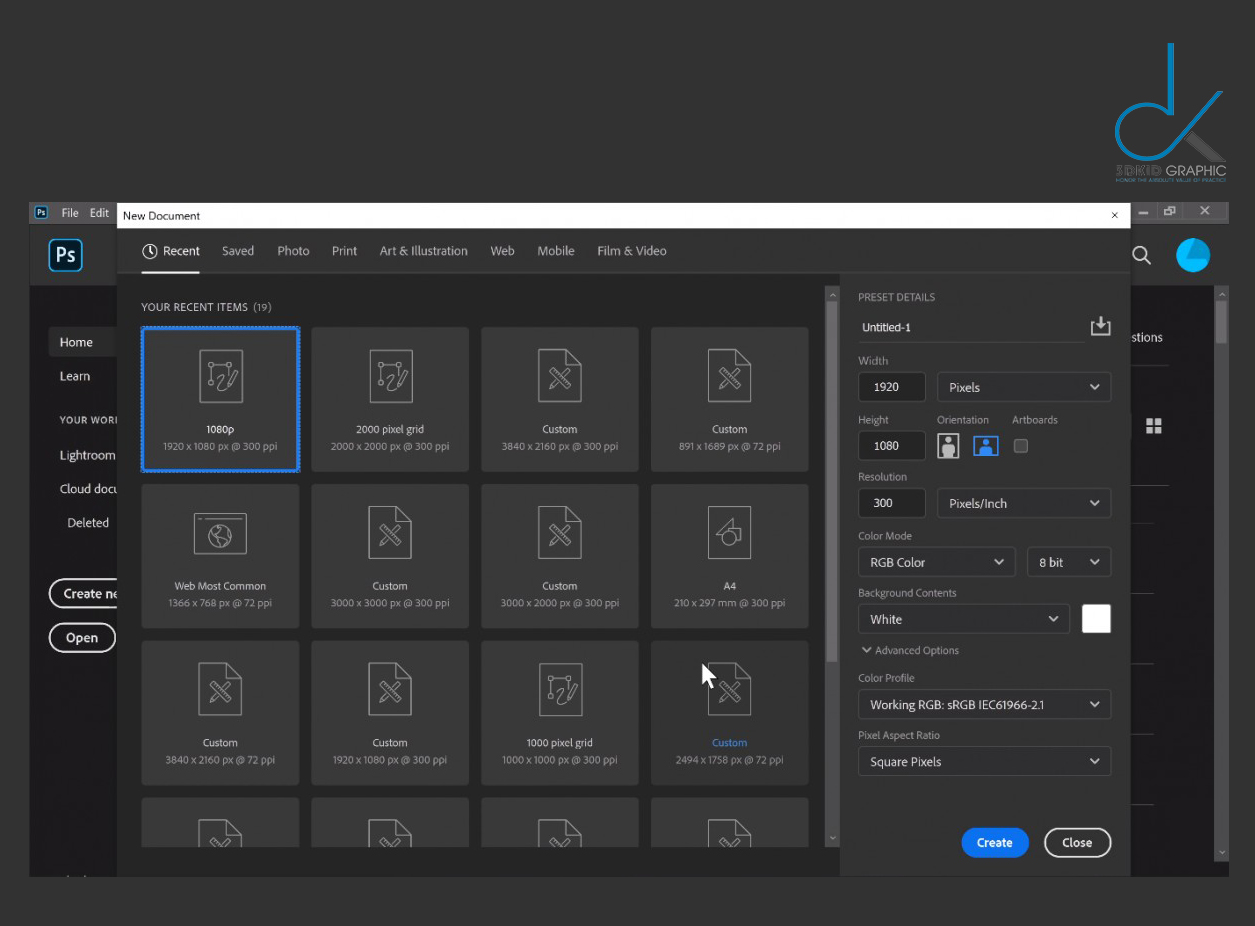The image size is (1255, 926).
Task: Click the blue Create button
Action: [994, 843]
